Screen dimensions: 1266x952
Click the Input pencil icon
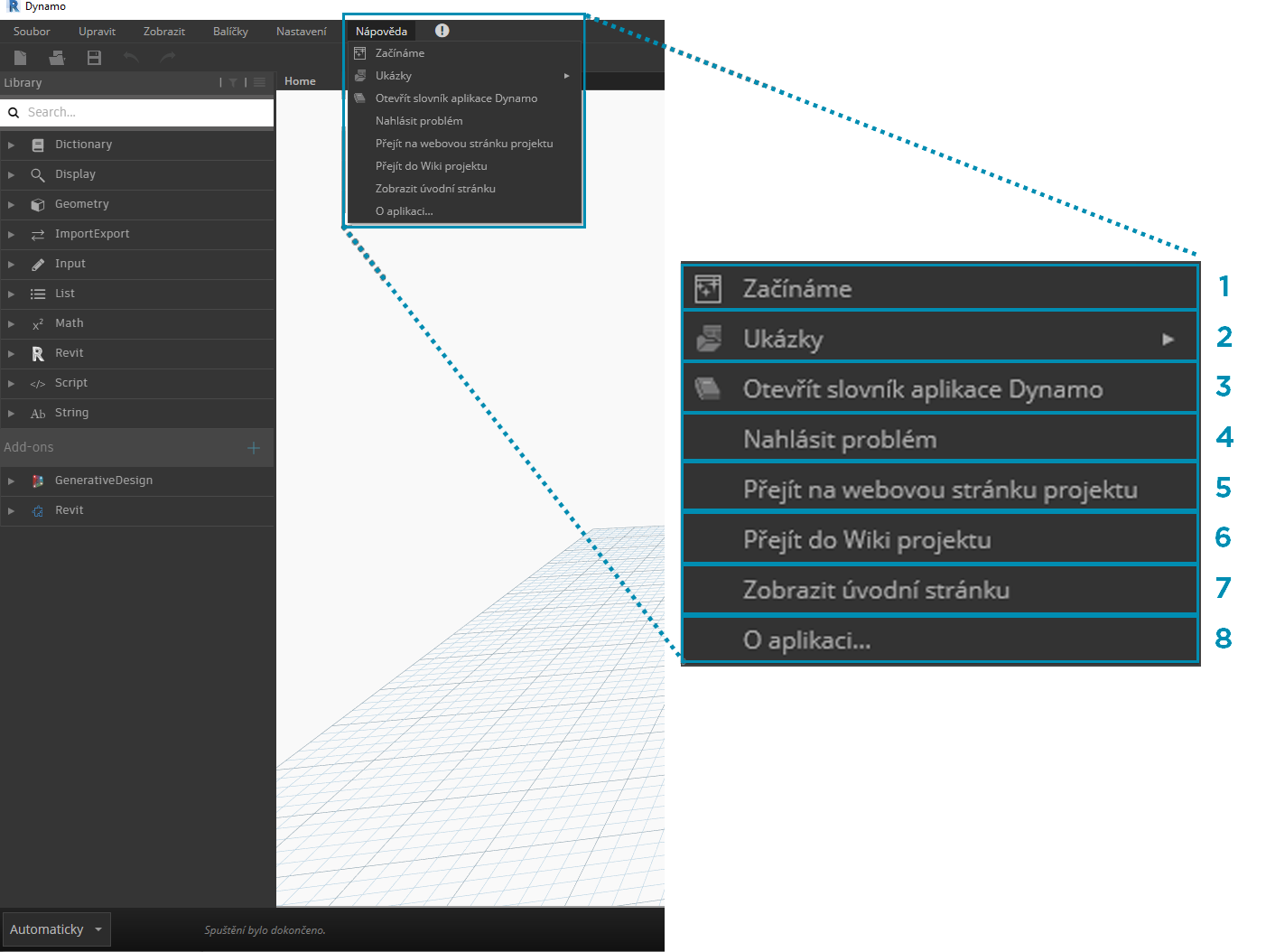coord(38,264)
